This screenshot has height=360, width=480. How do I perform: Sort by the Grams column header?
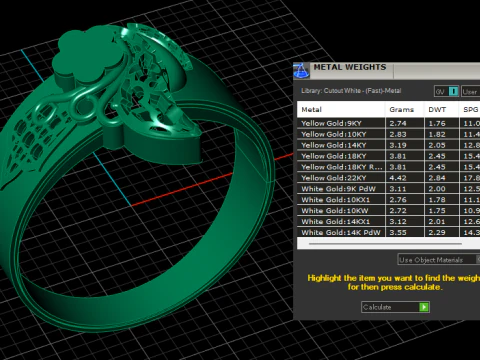(x=405, y=109)
